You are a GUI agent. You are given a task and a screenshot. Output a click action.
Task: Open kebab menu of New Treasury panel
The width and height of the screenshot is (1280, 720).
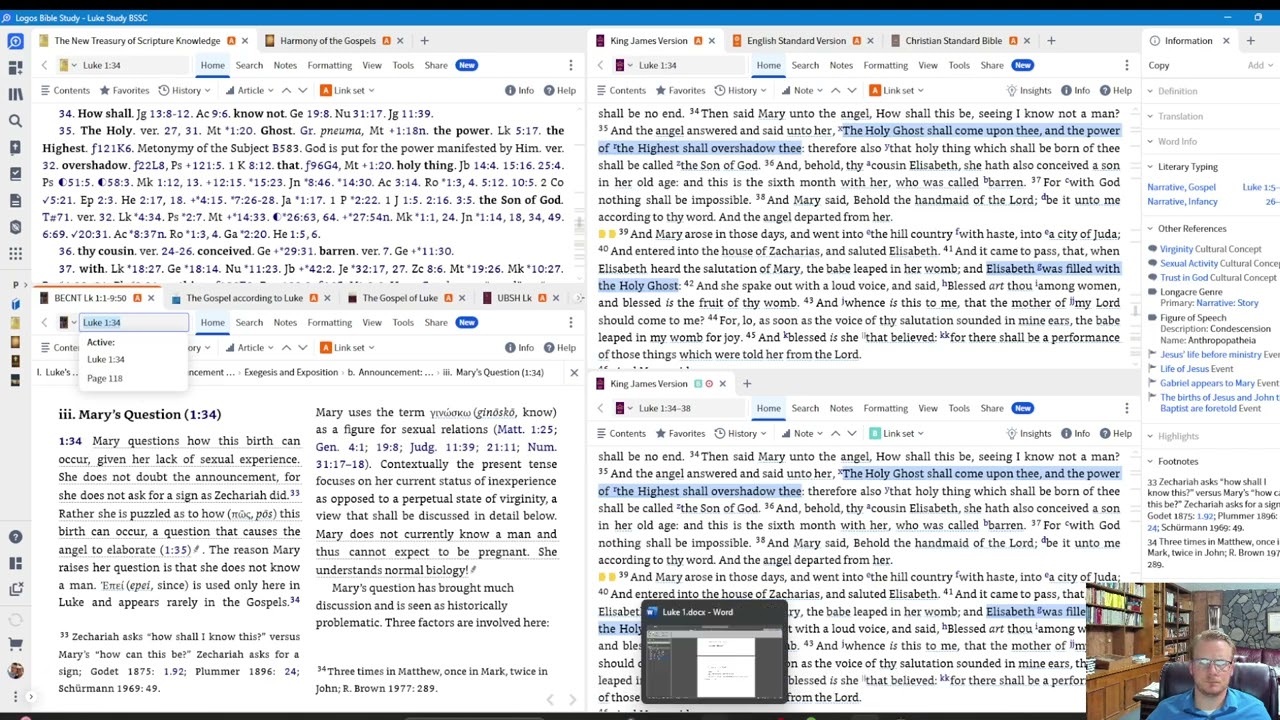click(571, 65)
